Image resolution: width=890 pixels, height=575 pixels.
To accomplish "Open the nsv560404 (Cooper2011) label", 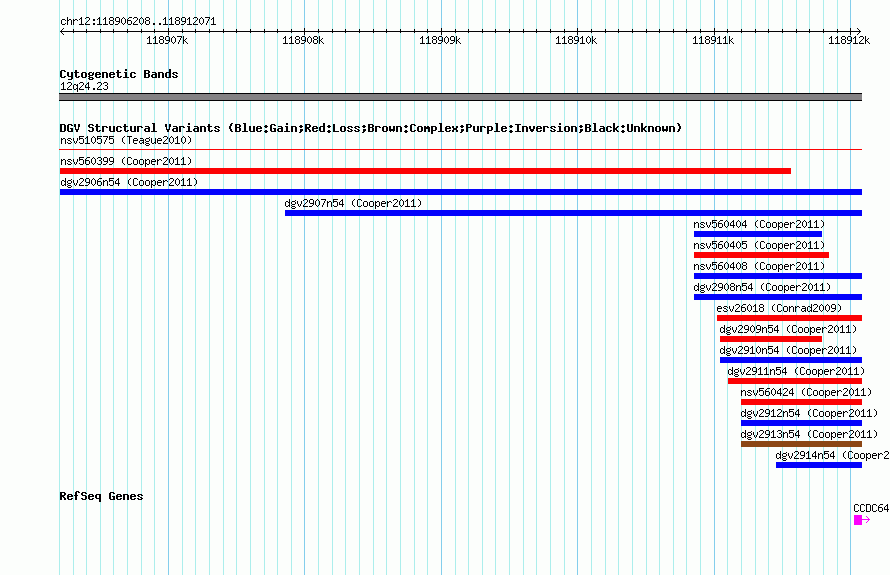I will click(x=759, y=224).
